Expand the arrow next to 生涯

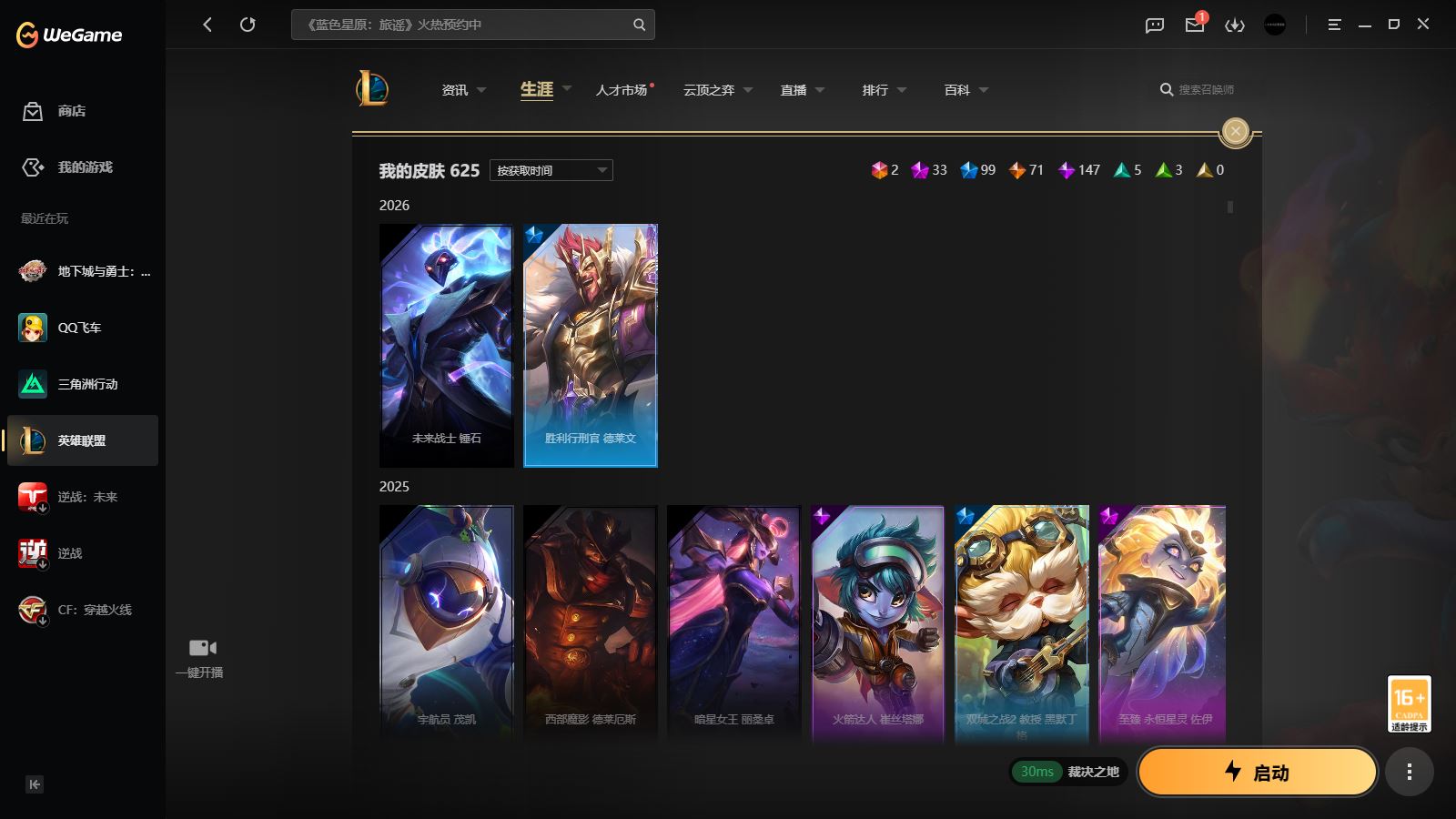coord(567,89)
